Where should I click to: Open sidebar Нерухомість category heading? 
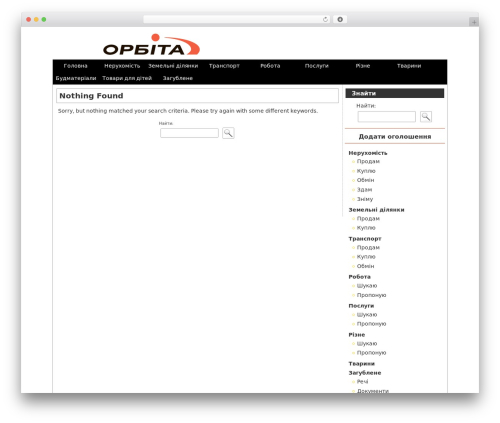pyautogui.click(x=368, y=153)
